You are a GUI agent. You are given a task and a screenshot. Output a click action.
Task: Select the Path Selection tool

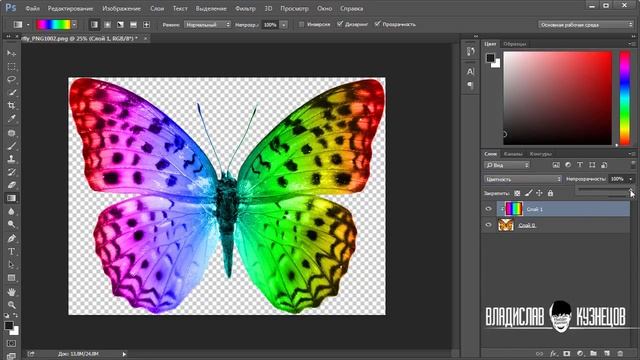point(11,265)
